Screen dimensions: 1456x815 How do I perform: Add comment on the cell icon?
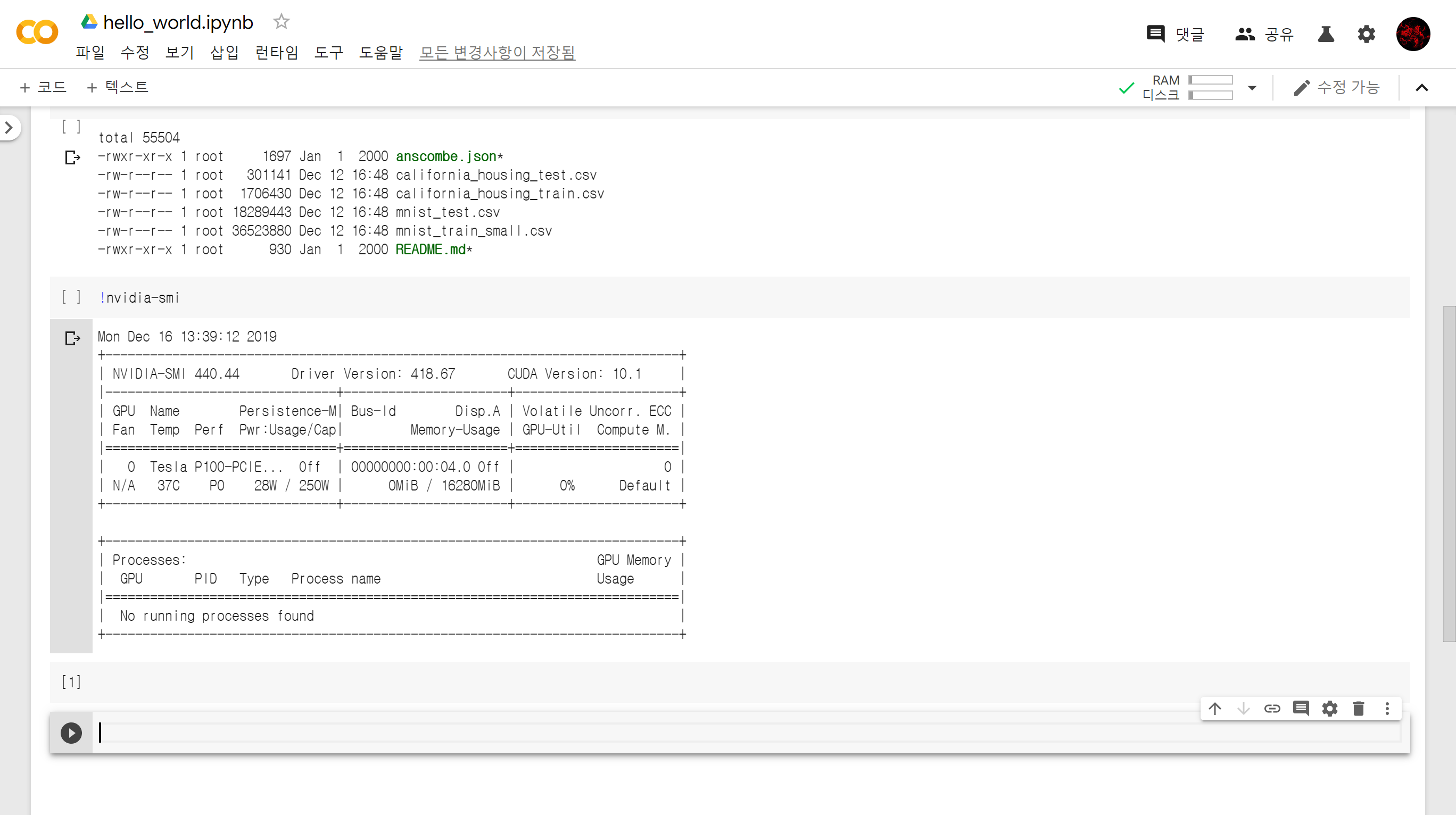(x=1301, y=708)
